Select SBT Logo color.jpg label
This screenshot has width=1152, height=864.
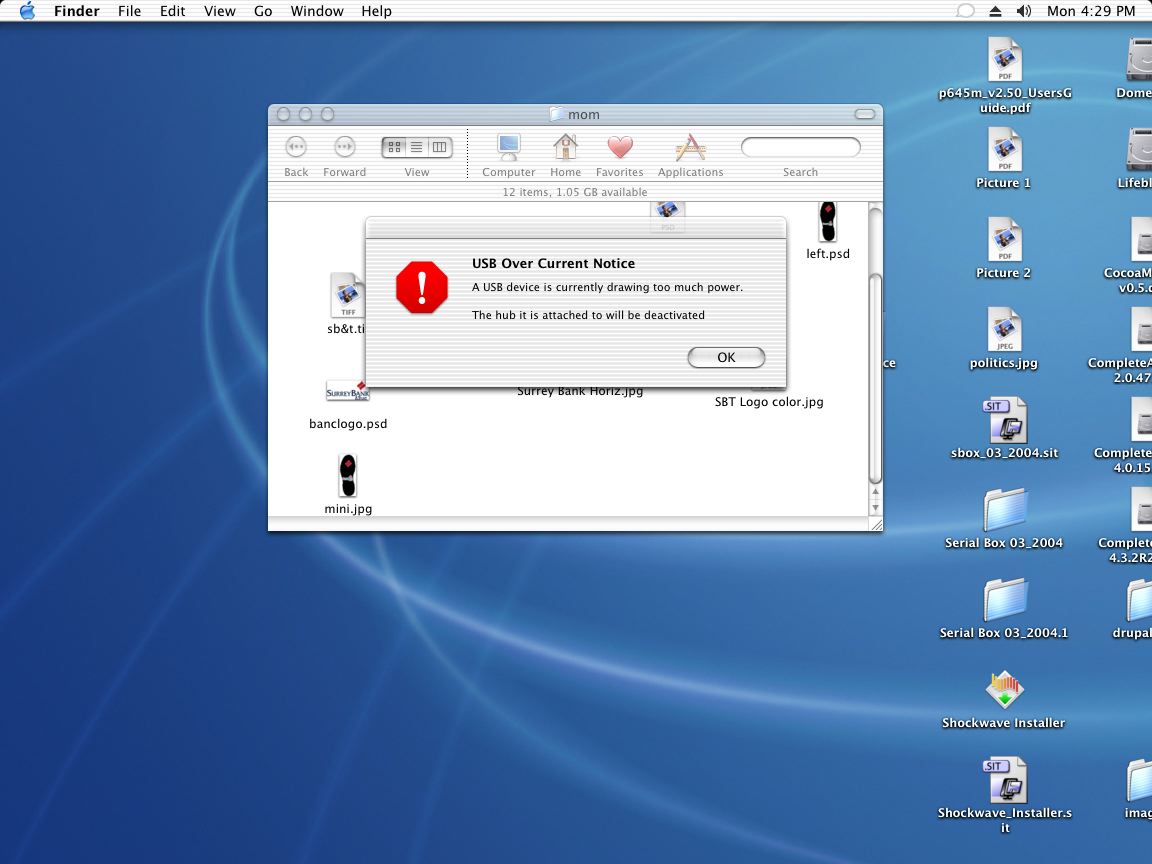(769, 402)
